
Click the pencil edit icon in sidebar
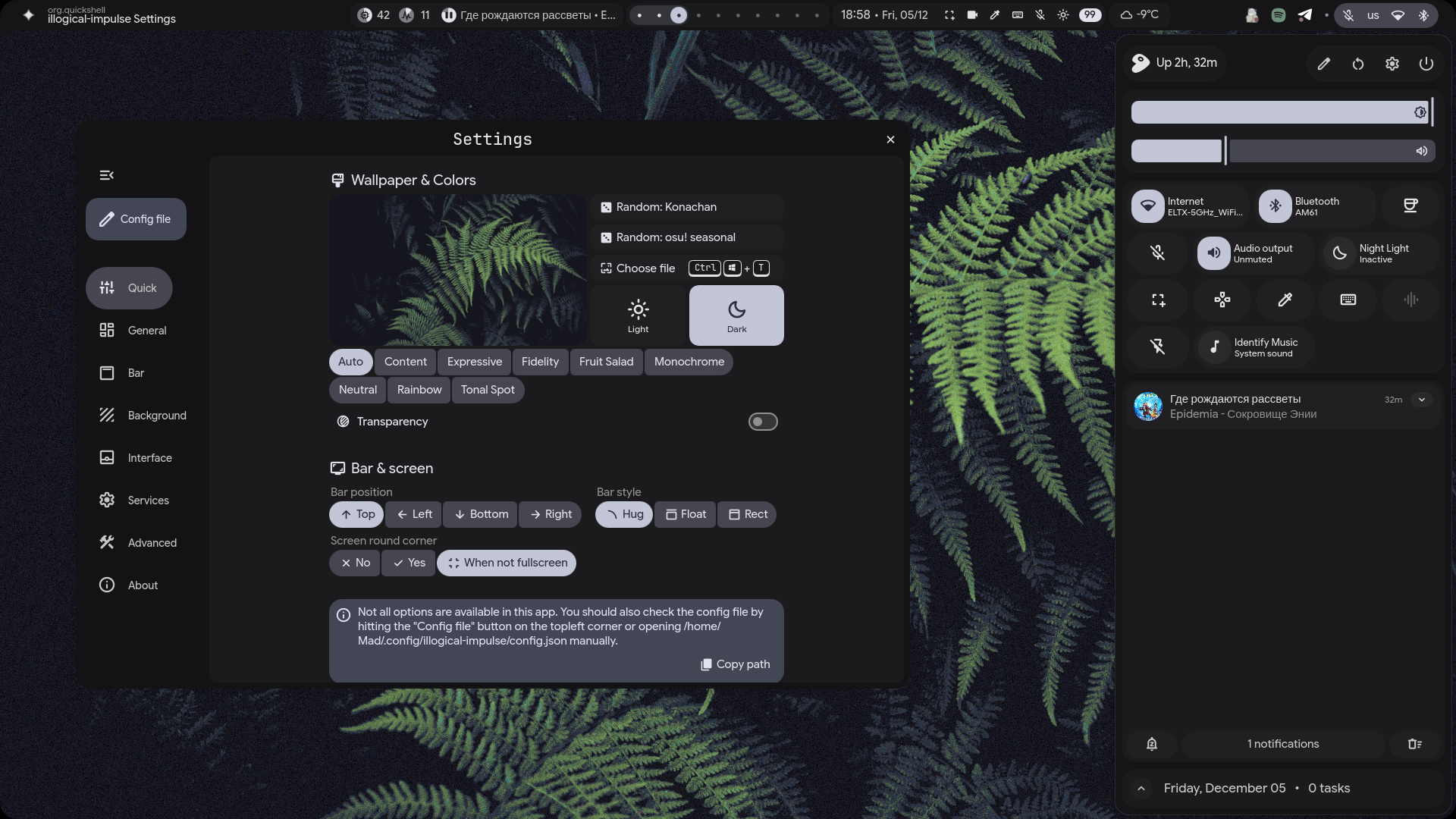pyautogui.click(x=1323, y=64)
